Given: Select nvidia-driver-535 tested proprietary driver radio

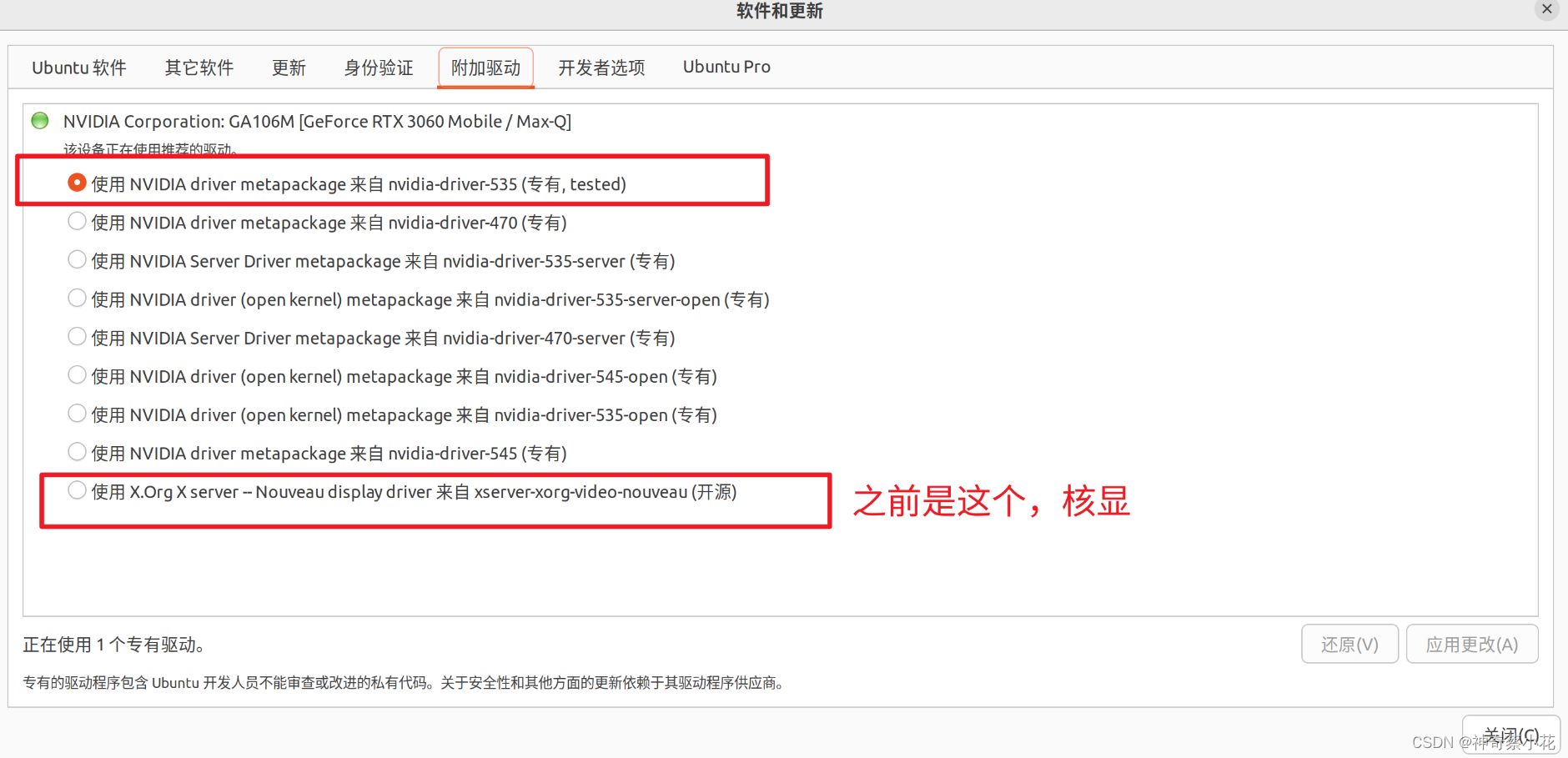Looking at the screenshot, I should click(77, 183).
